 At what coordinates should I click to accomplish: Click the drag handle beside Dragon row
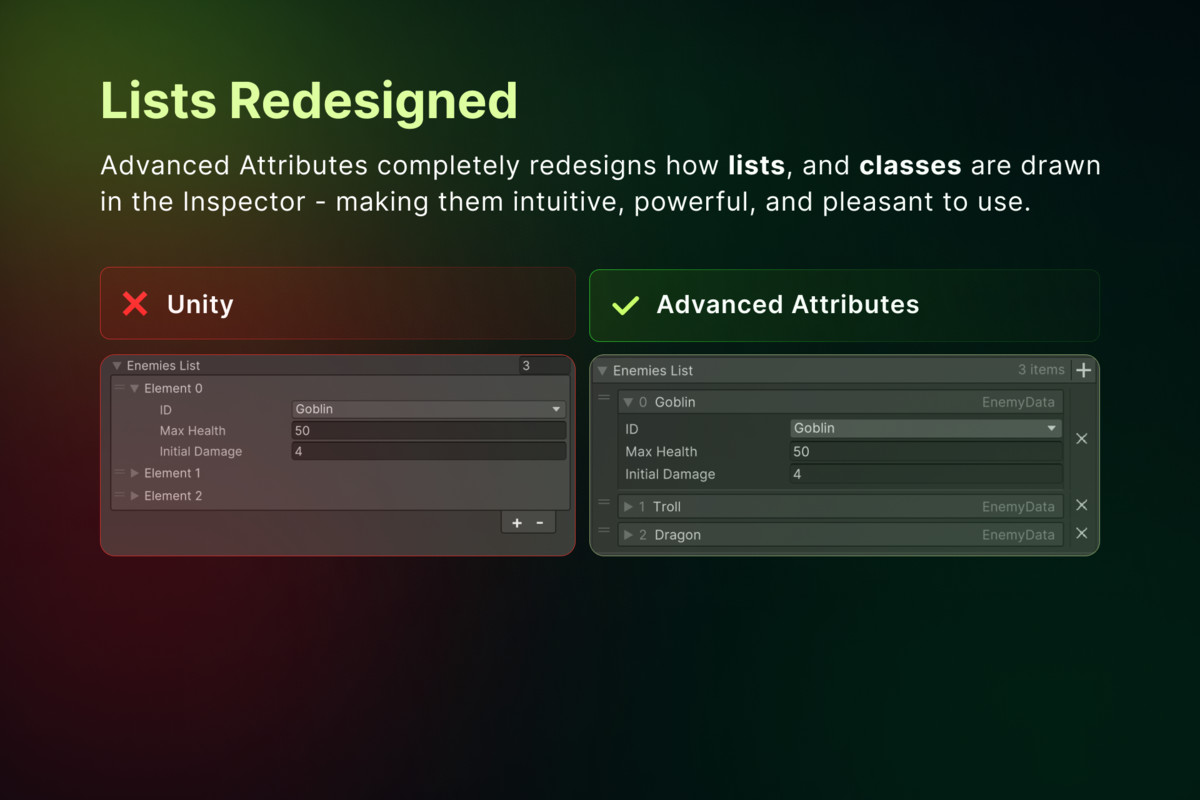pos(604,530)
